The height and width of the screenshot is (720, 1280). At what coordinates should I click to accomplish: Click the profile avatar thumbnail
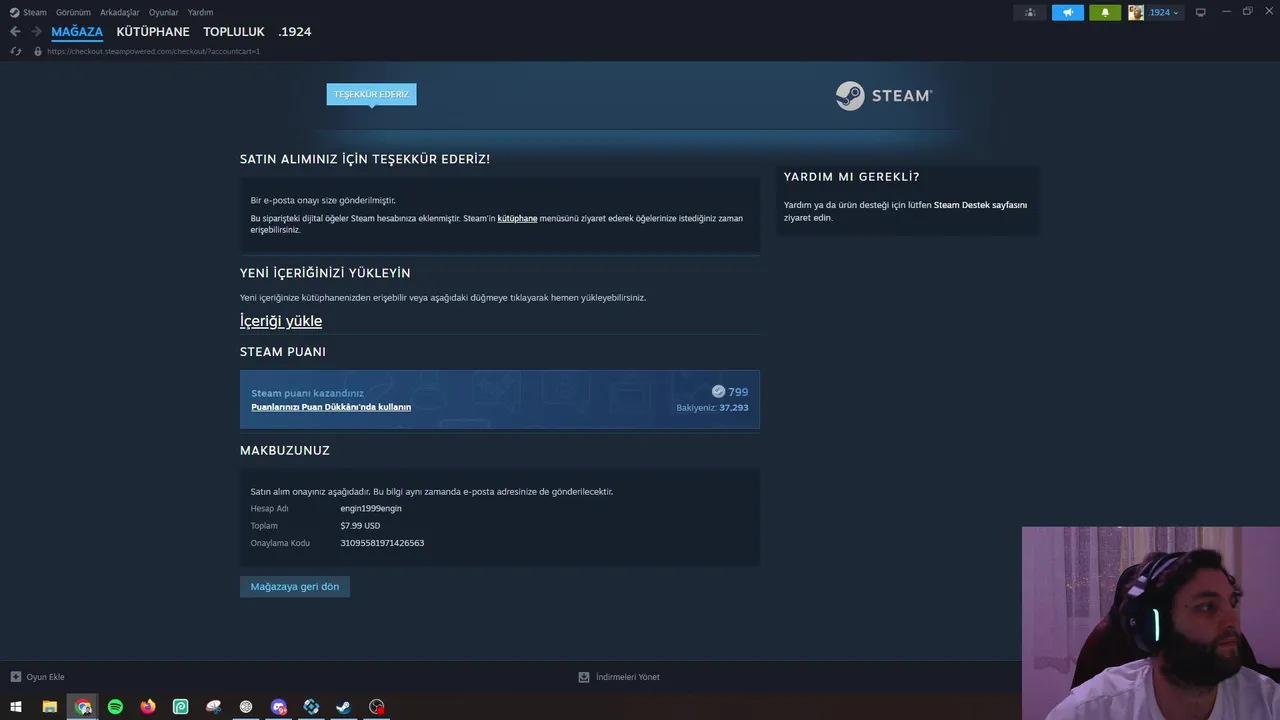[1136, 12]
